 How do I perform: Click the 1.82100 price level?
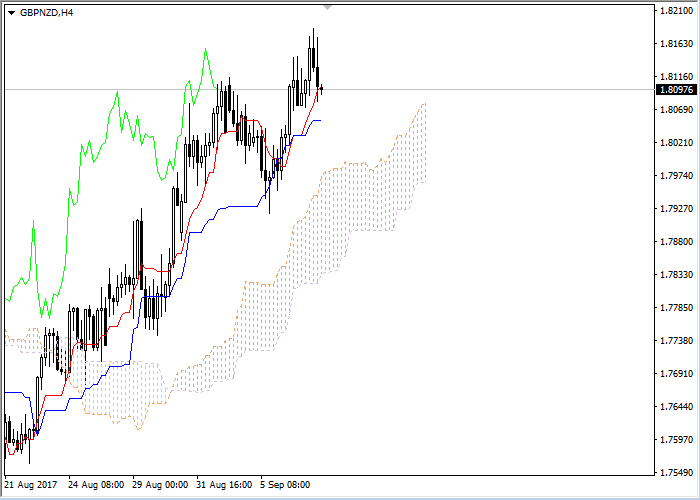tap(676, 11)
